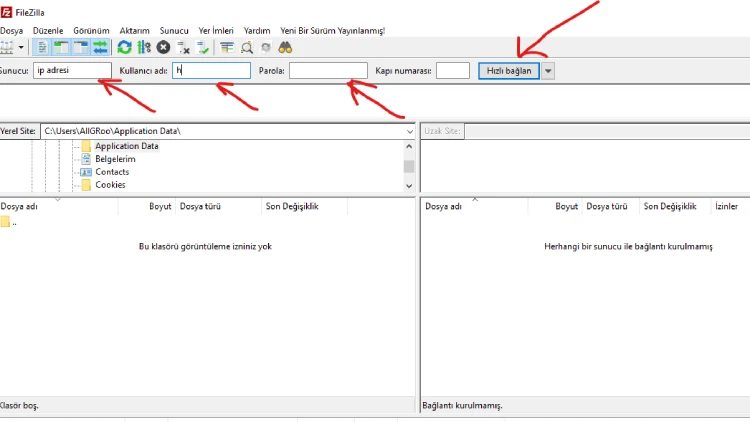Image resolution: width=750 pixels, height=422 pixels.
Task: Cancel the current operation icon
Action: [x=163, y=47]
